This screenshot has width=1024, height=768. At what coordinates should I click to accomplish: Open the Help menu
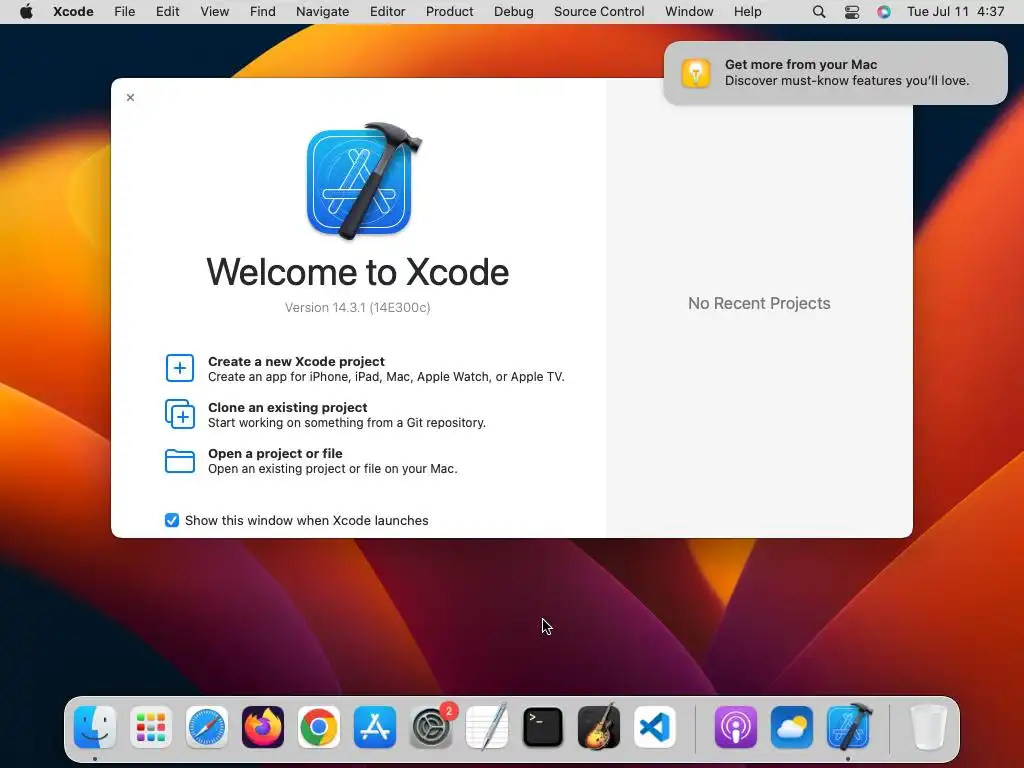[x=747, y=12]
